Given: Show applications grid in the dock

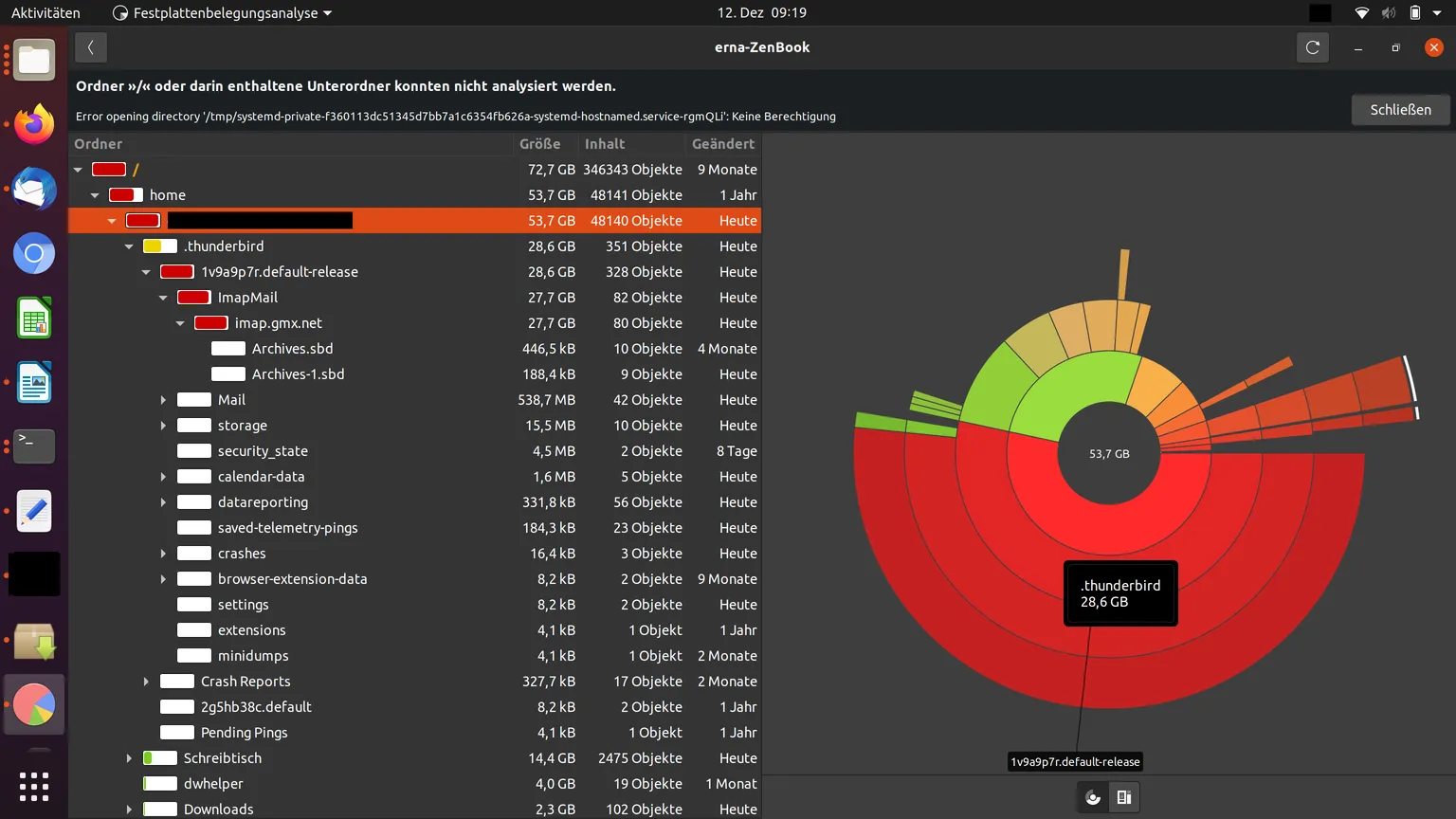Looking at the screenshot, I should click(x=34, y=786).
